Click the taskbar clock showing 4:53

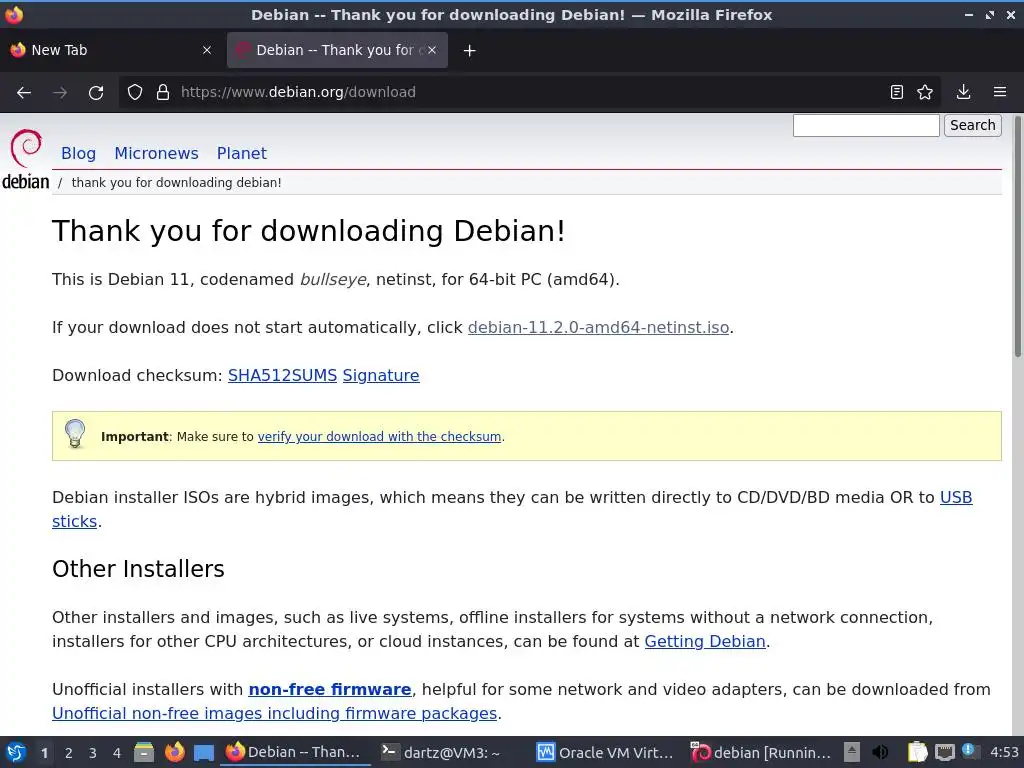(x=1004, y=752)
